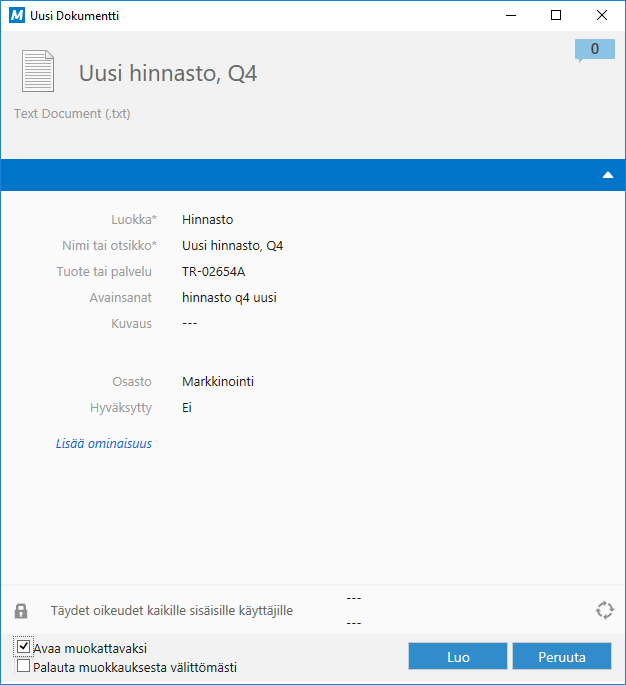Click the workflow state icon
This screenshot has height=685, width=626.
pos(603,610)
